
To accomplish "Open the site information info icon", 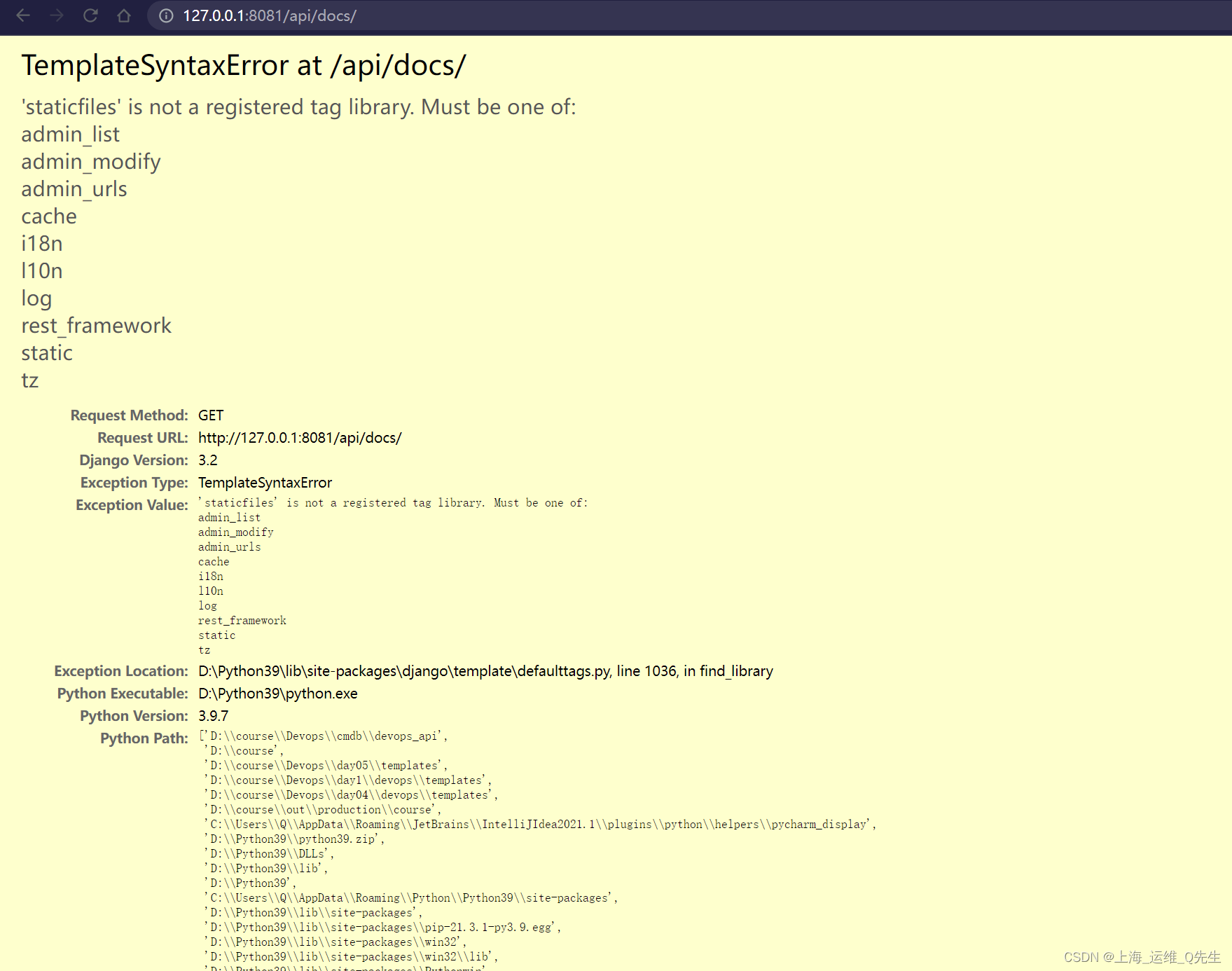I will pyautogui.click(x=165, y=15).
